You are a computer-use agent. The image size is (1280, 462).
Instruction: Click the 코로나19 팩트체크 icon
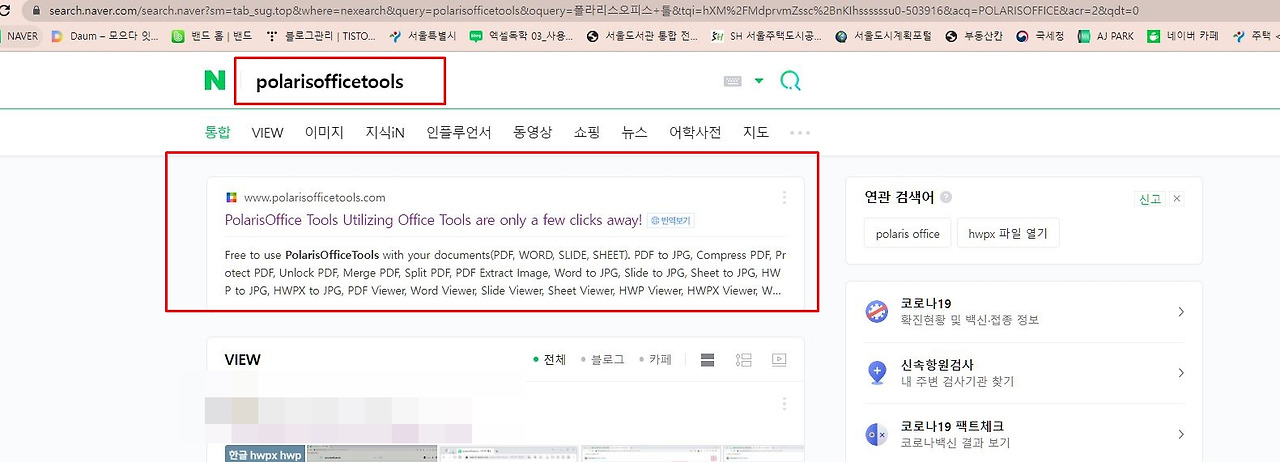pos(877,434)
